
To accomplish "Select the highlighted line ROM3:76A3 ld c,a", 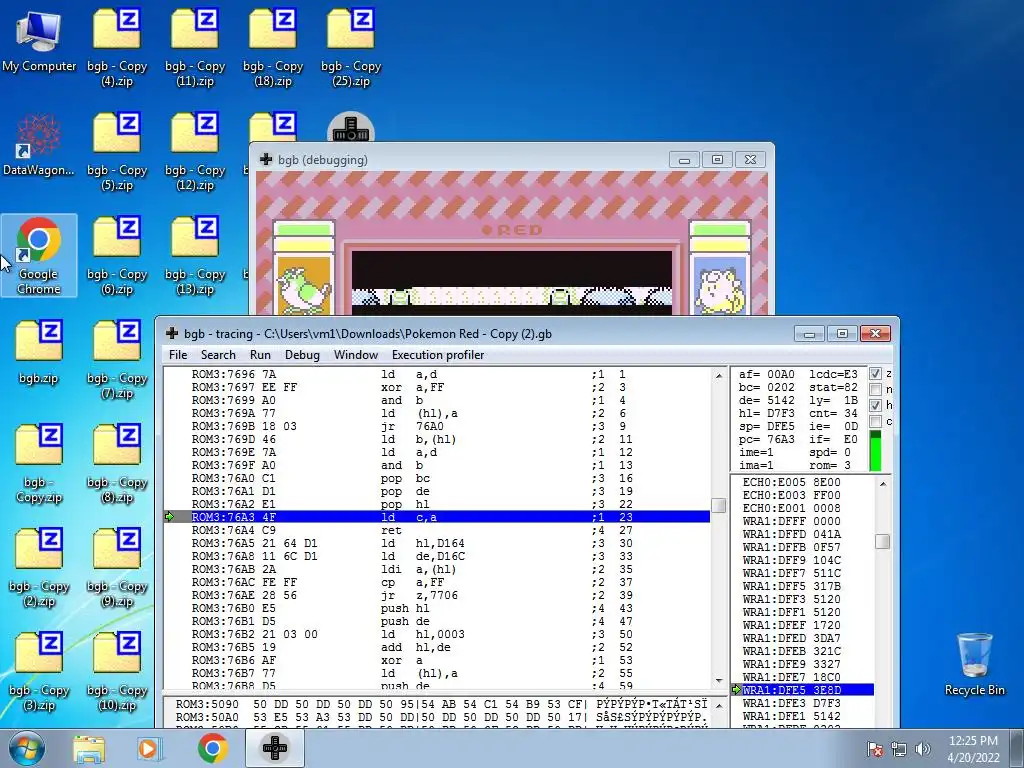I will point(436,517).
